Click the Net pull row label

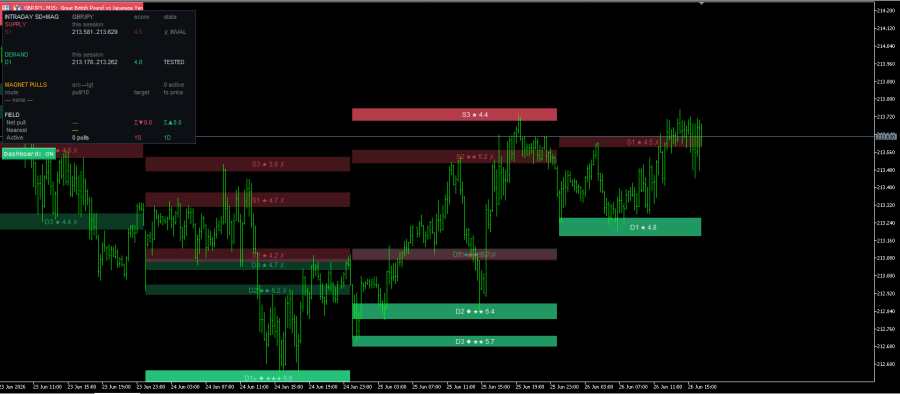click(16, 122)
